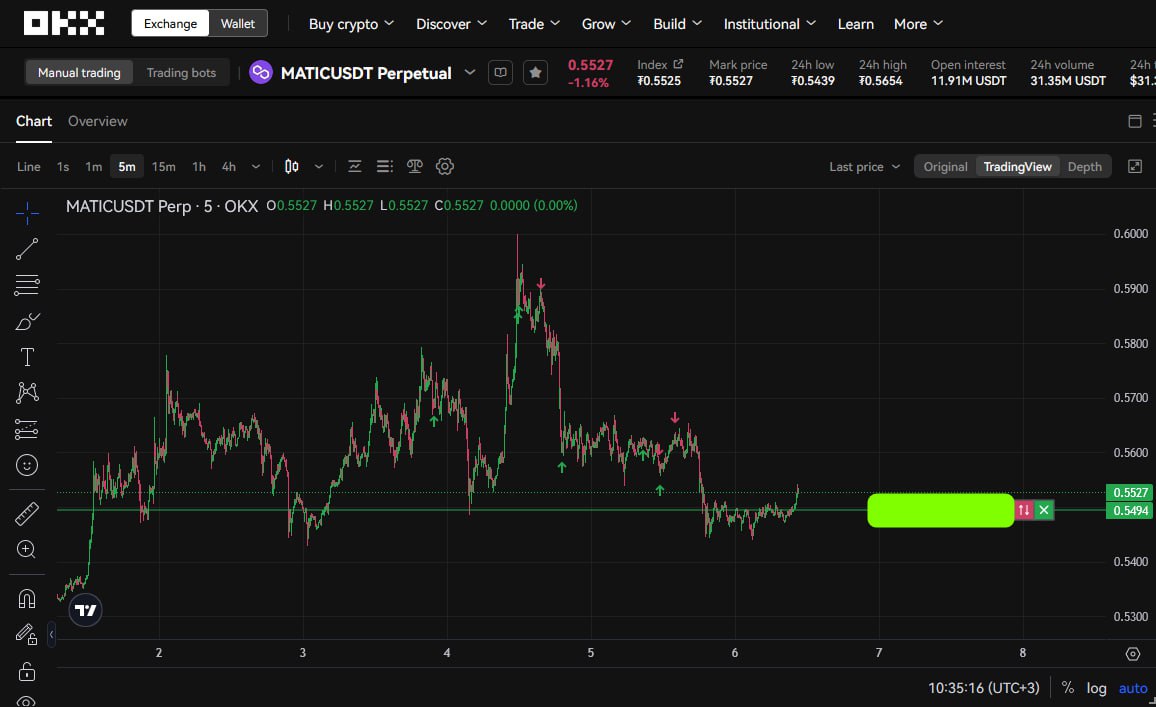The height and width of the screenshot is (707, 1156).
Task: Expand the Grow menu
Action: click(606, 24)
